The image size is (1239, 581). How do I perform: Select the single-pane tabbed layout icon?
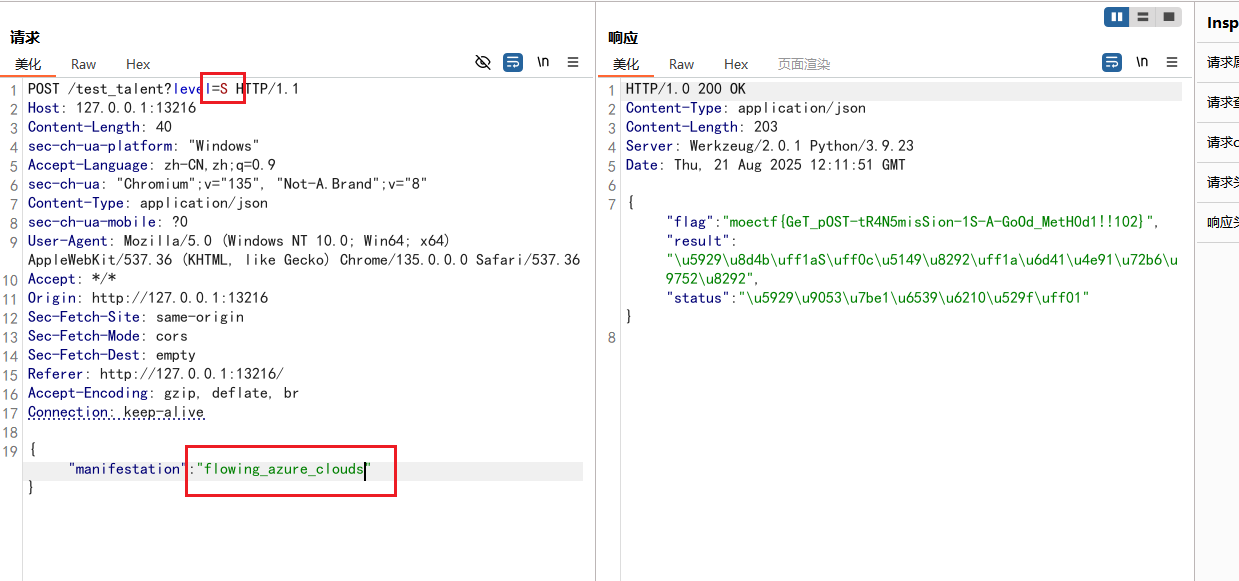coord(1168,17)
